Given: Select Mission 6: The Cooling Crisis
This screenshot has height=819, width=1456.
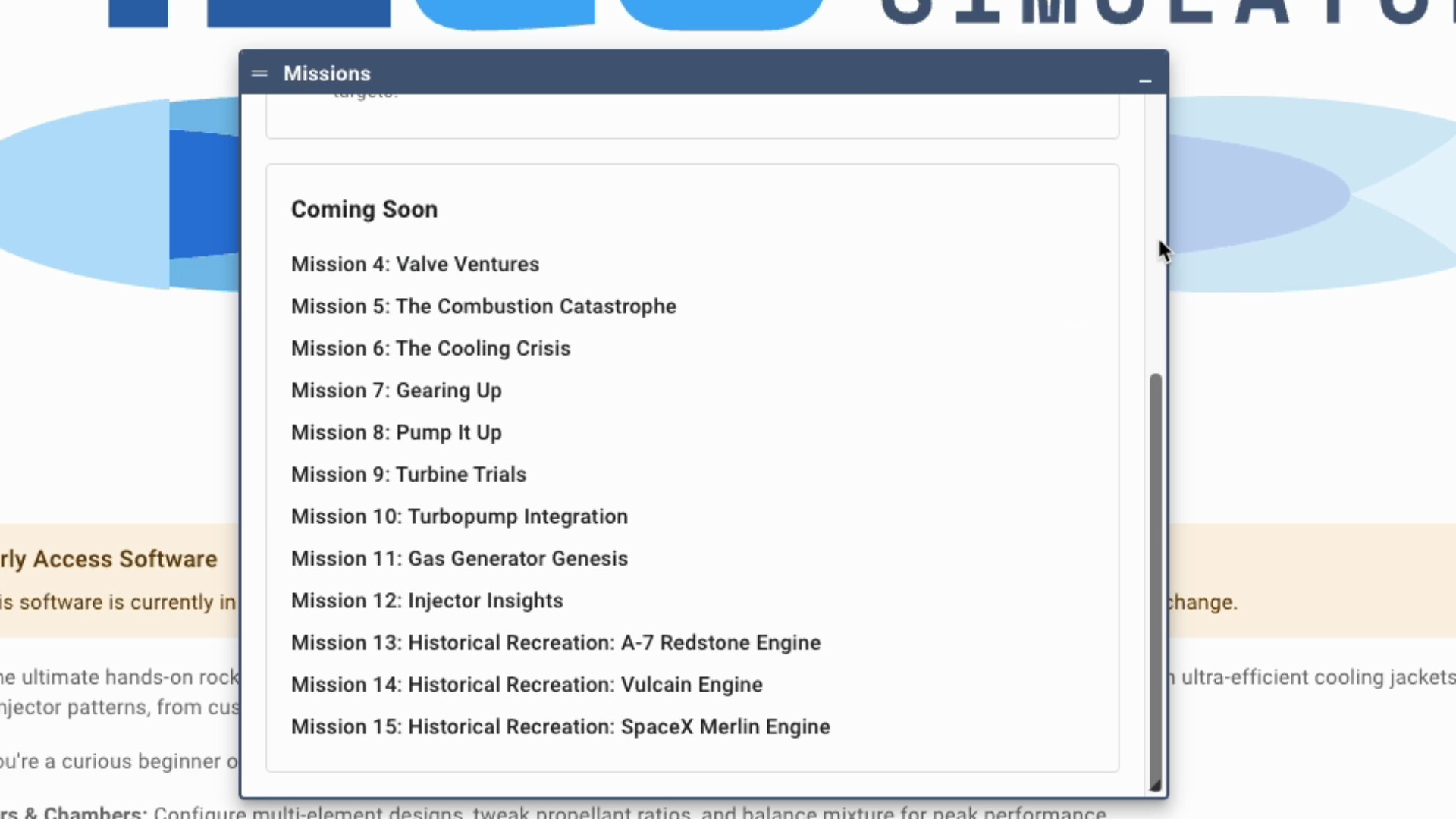Looking at the screenshot, I should (x=431, y=348).
